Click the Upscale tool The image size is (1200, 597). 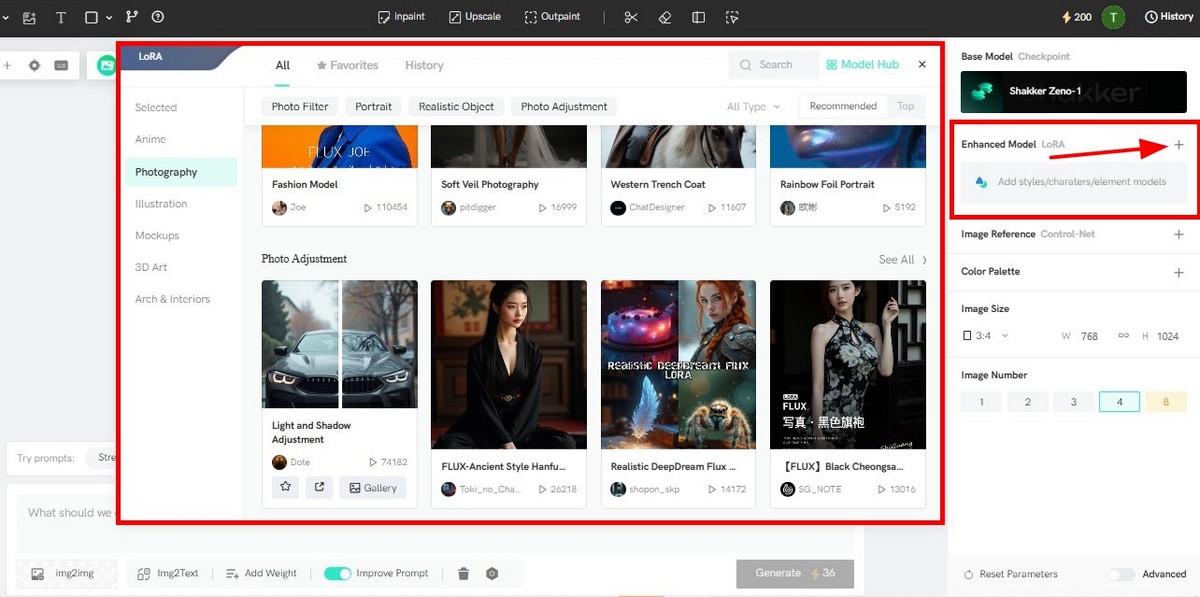pos(475,17)
